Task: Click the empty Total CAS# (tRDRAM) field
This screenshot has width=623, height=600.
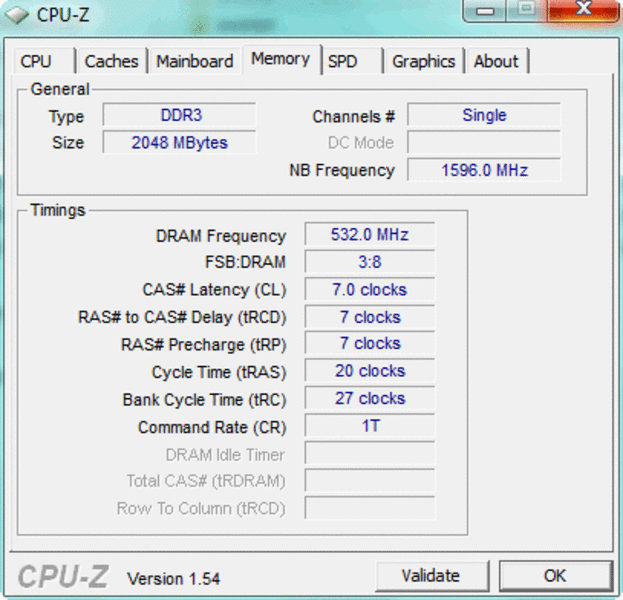Action: point(370,481)
